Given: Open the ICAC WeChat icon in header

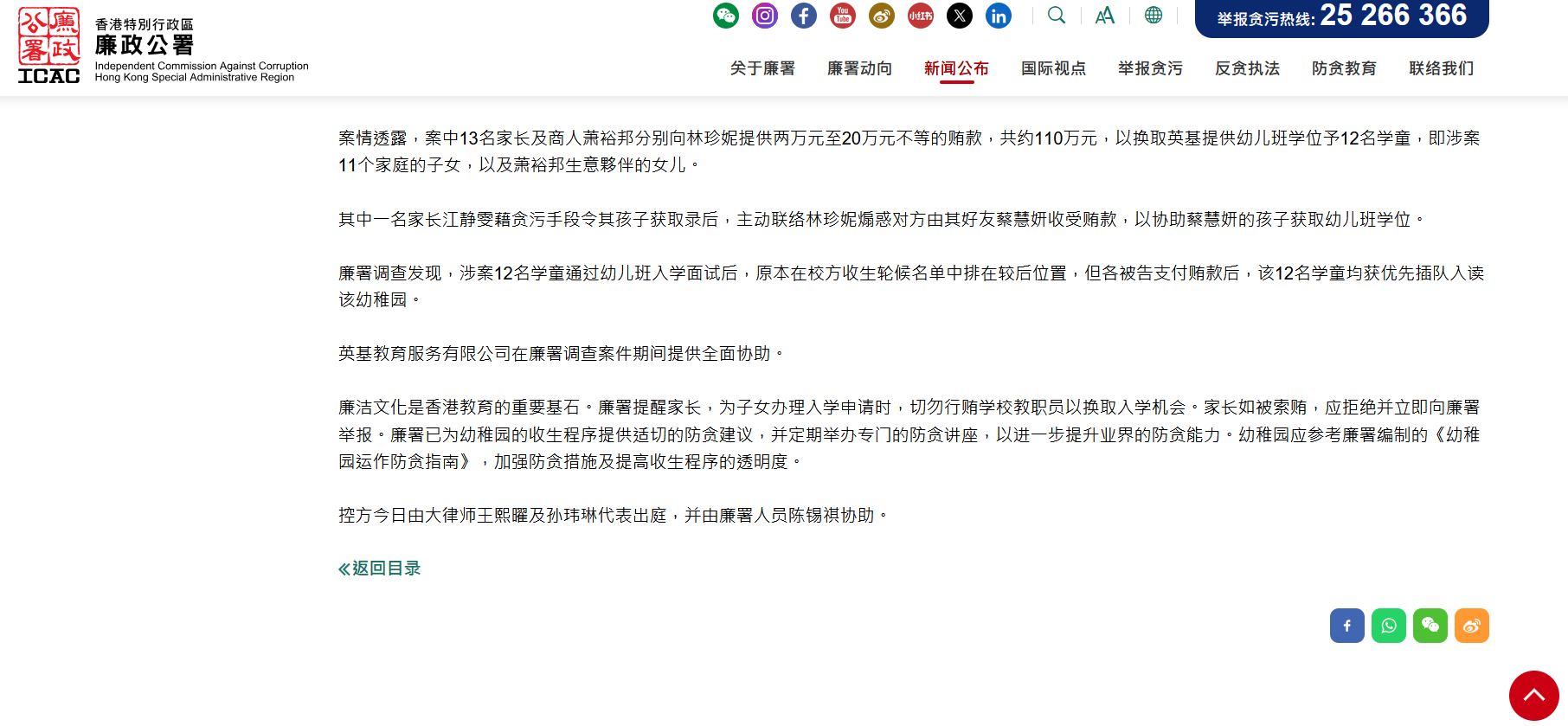Looking at the screenshot, I should pyautogui.click(x=725, y=16).
